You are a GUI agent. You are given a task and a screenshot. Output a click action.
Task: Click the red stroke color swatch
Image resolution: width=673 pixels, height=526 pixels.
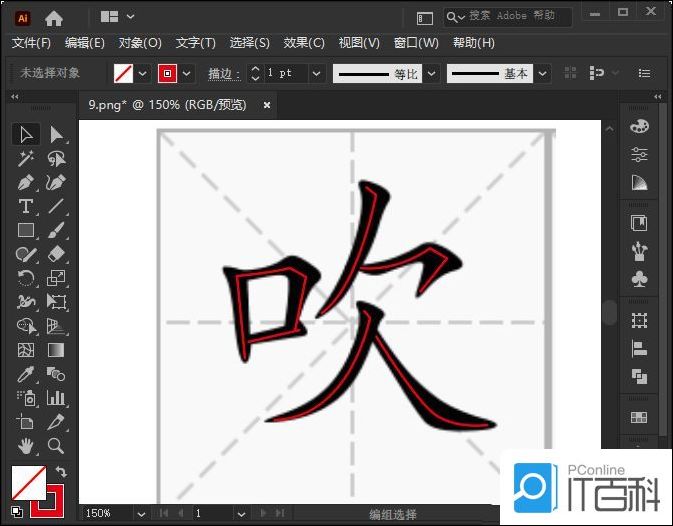point(167,73)
